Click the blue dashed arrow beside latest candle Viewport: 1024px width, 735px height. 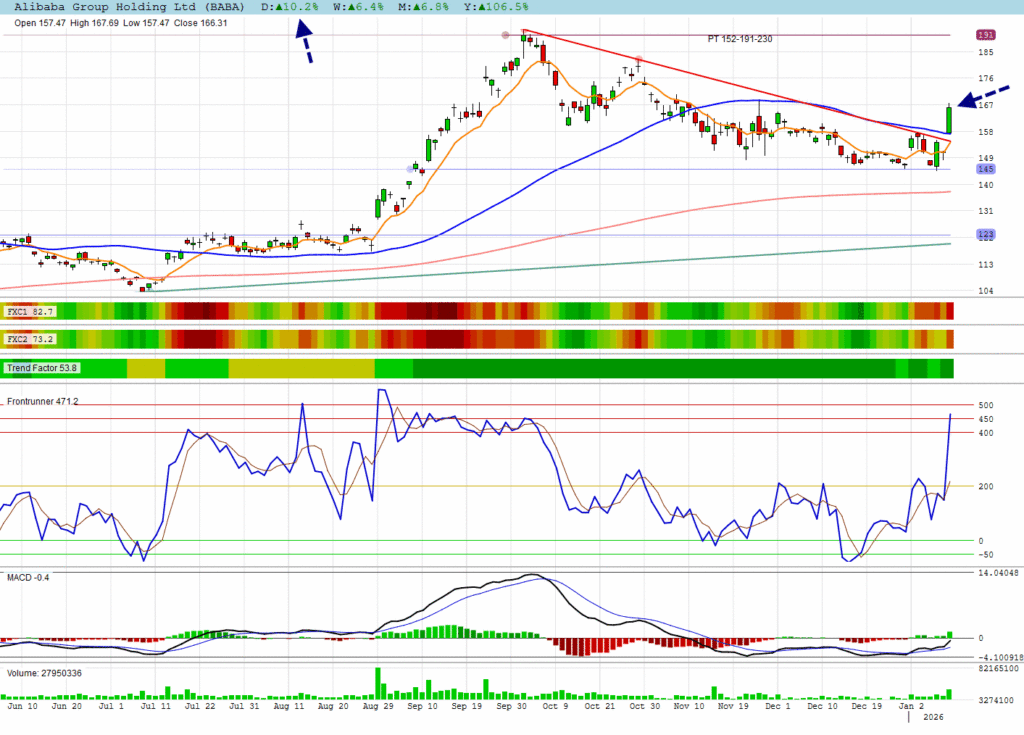985,96
